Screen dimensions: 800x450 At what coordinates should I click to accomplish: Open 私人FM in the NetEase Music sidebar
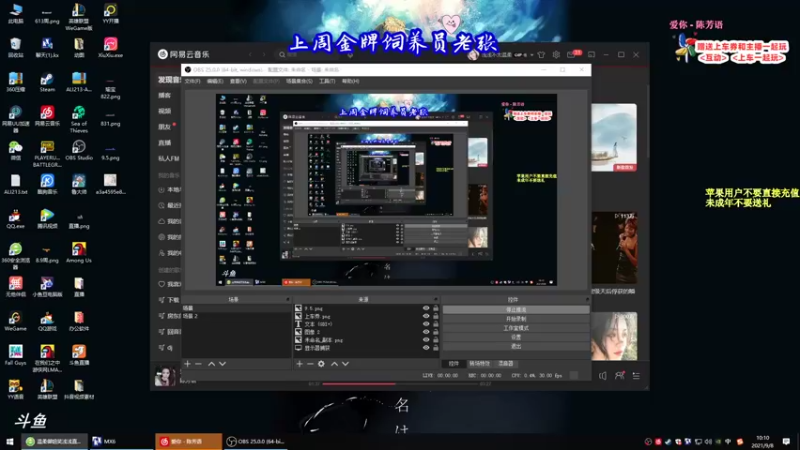tap(169, 159)
